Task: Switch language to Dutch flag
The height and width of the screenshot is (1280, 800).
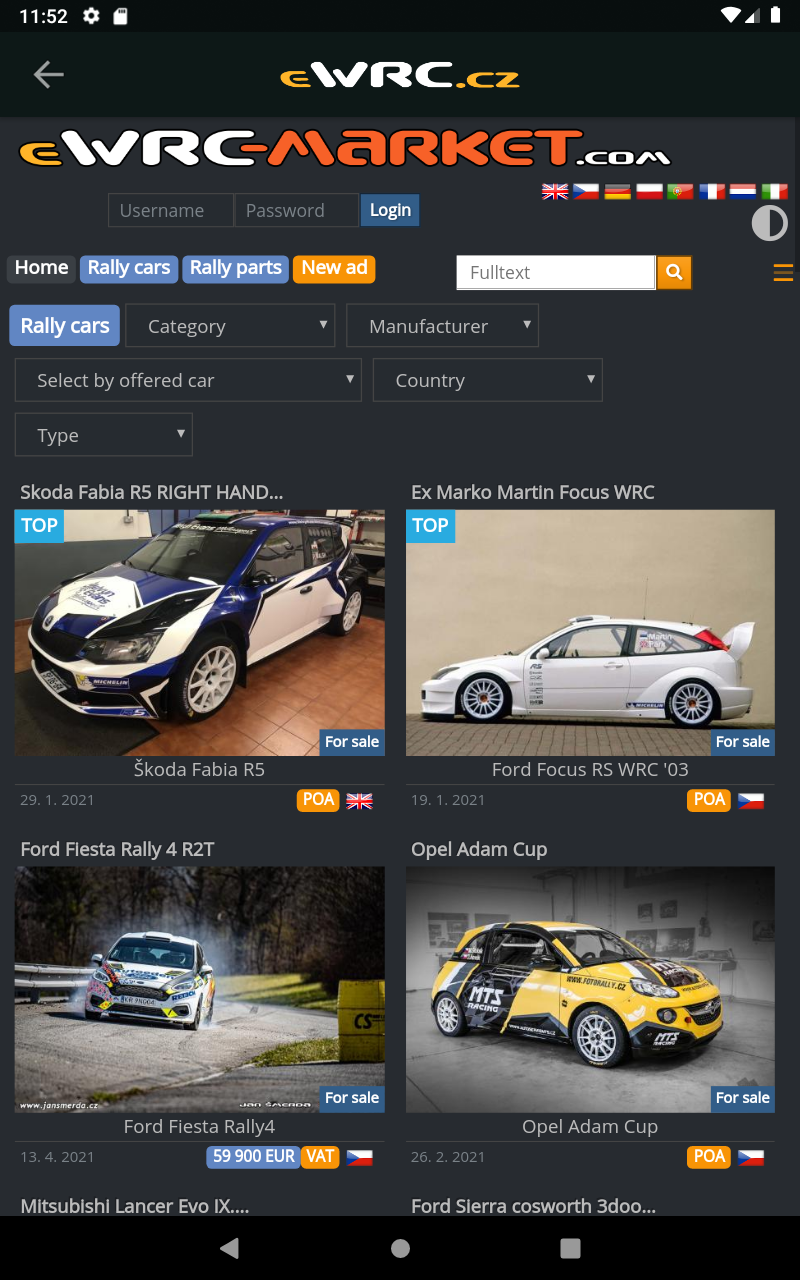Action: (743, 191)
